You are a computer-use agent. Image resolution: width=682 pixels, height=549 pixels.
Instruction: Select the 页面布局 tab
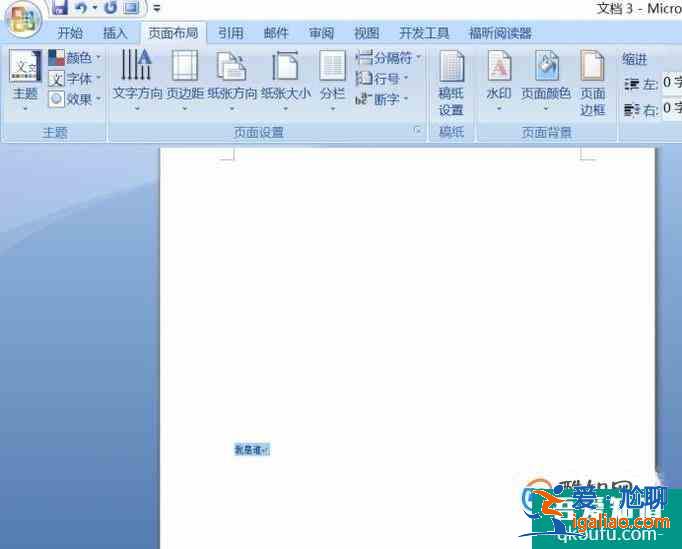click(173, 33)
